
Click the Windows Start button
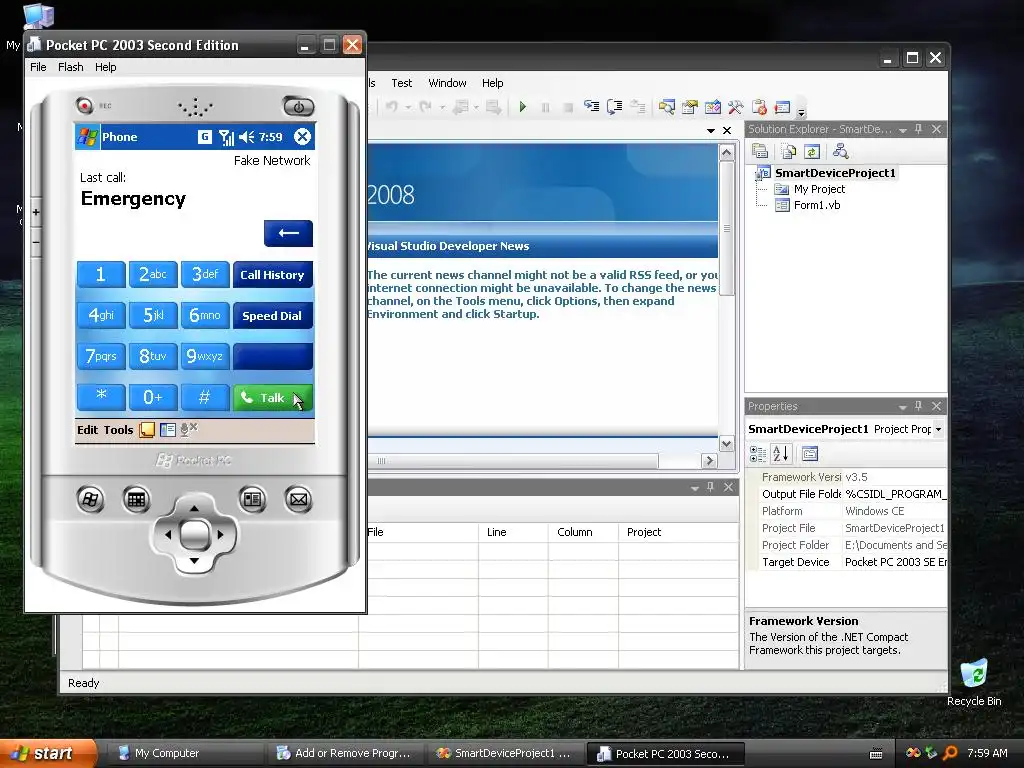click(48, 753)
